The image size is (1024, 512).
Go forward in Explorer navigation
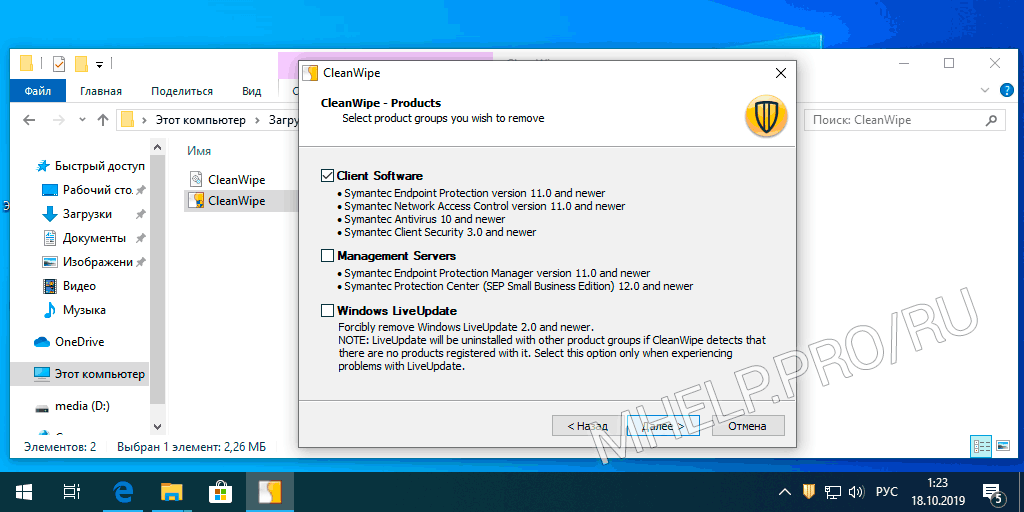coord(58,120)
